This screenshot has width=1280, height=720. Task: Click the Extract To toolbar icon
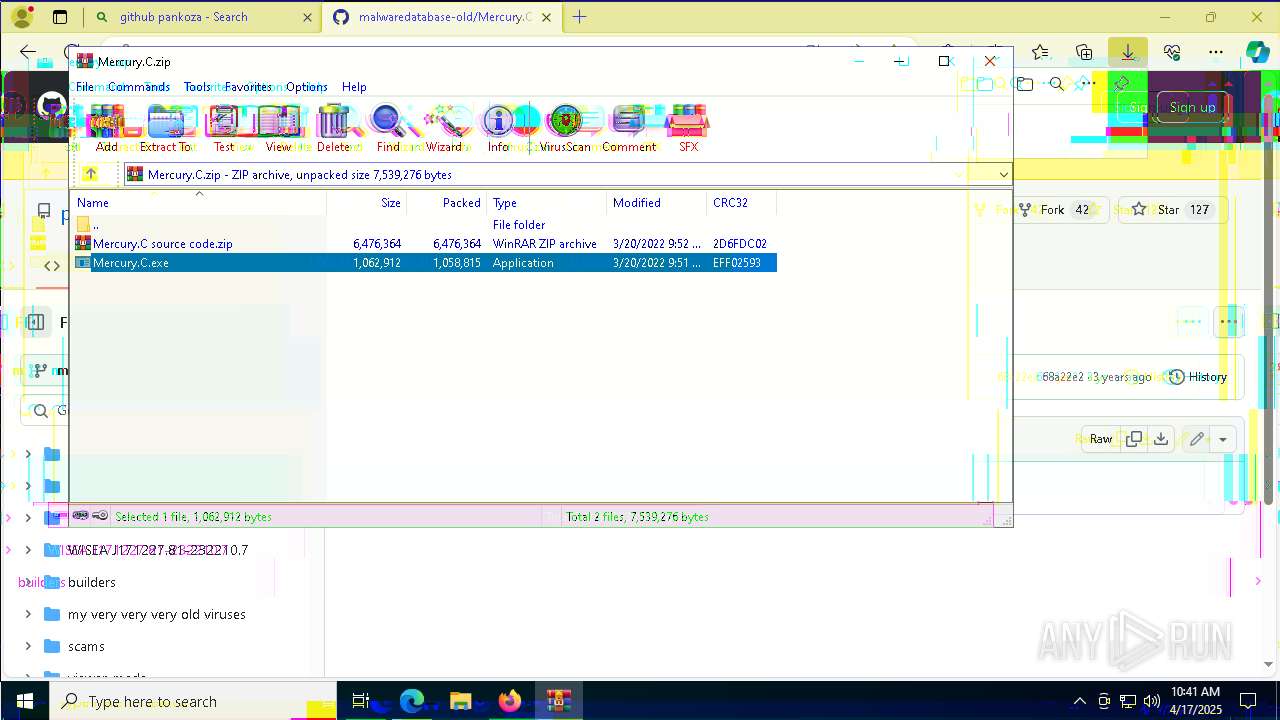[166, 128]
